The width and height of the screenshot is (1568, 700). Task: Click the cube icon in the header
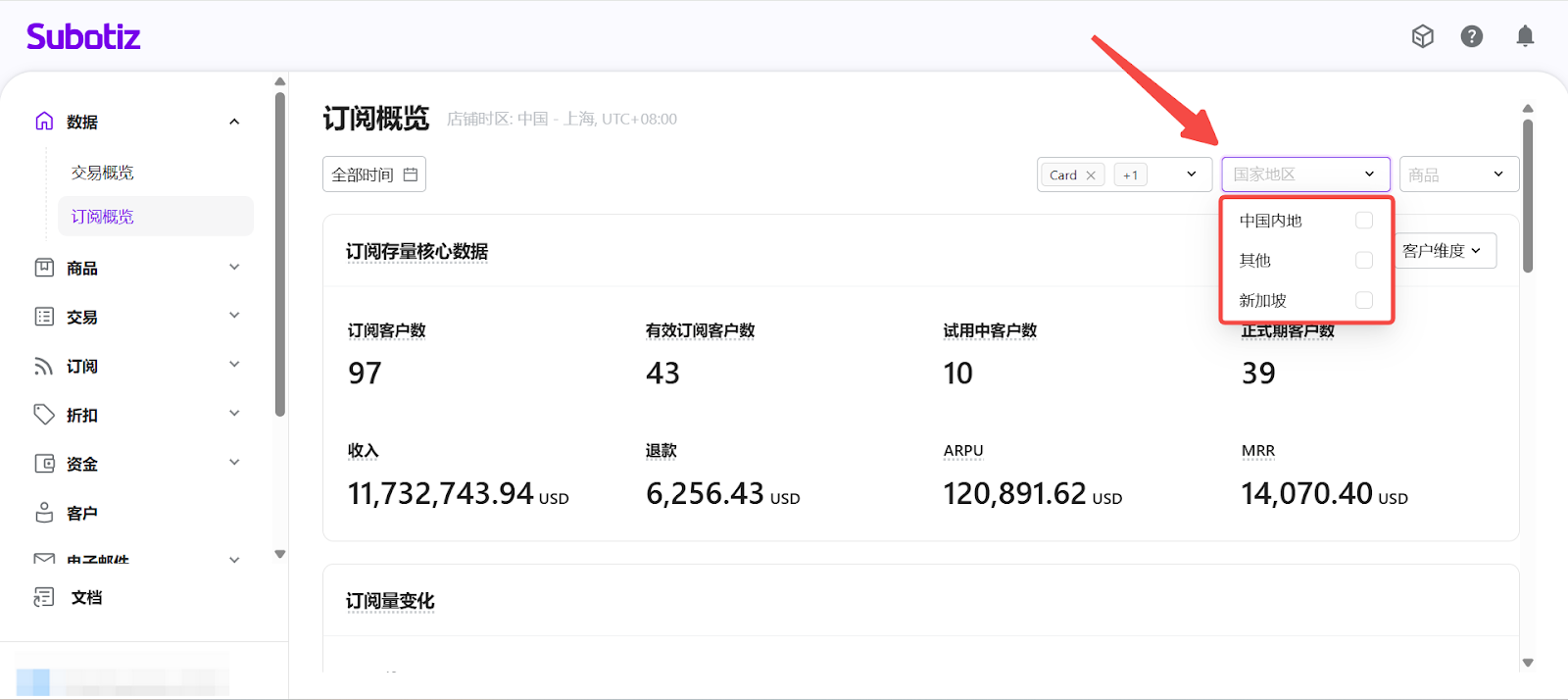click(x=1422, y=36)
